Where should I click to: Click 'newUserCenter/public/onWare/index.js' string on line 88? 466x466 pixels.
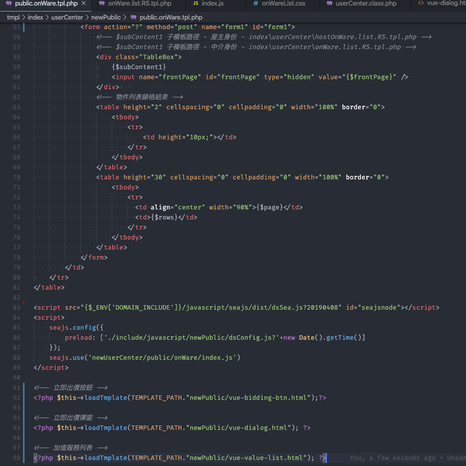click(x=162, y=357)
